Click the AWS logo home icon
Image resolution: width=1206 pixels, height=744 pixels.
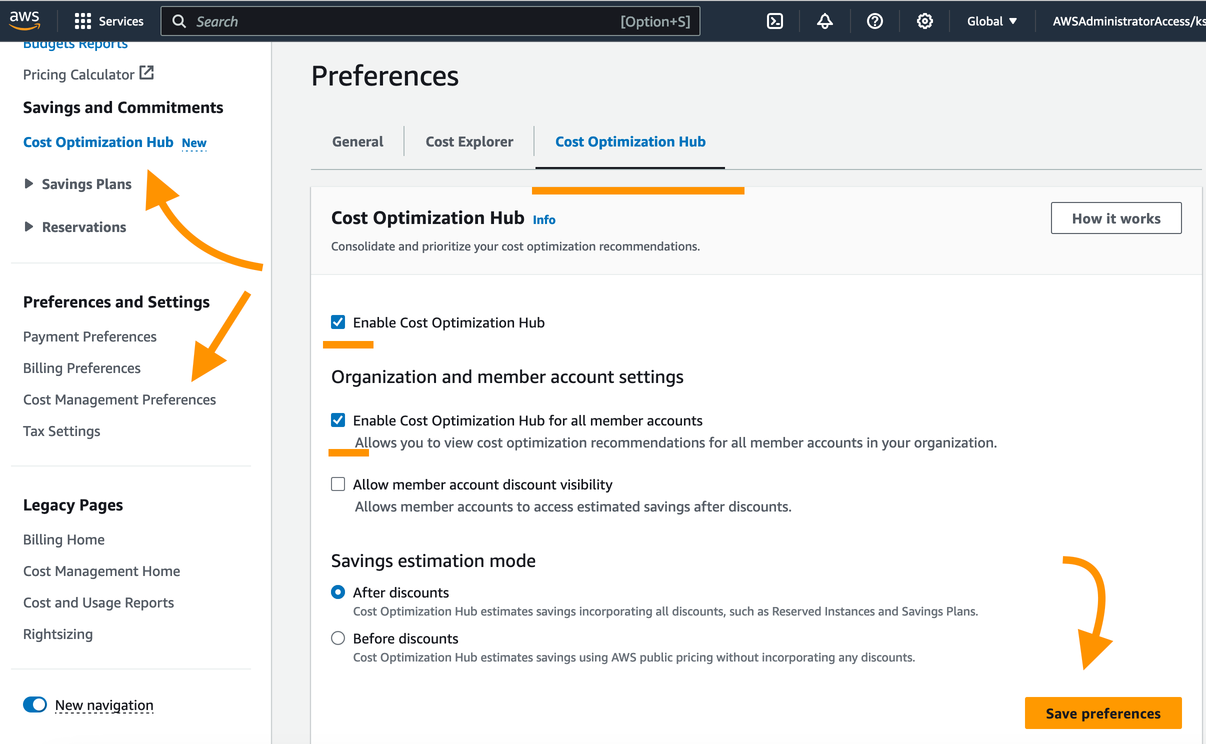(24, 21)
